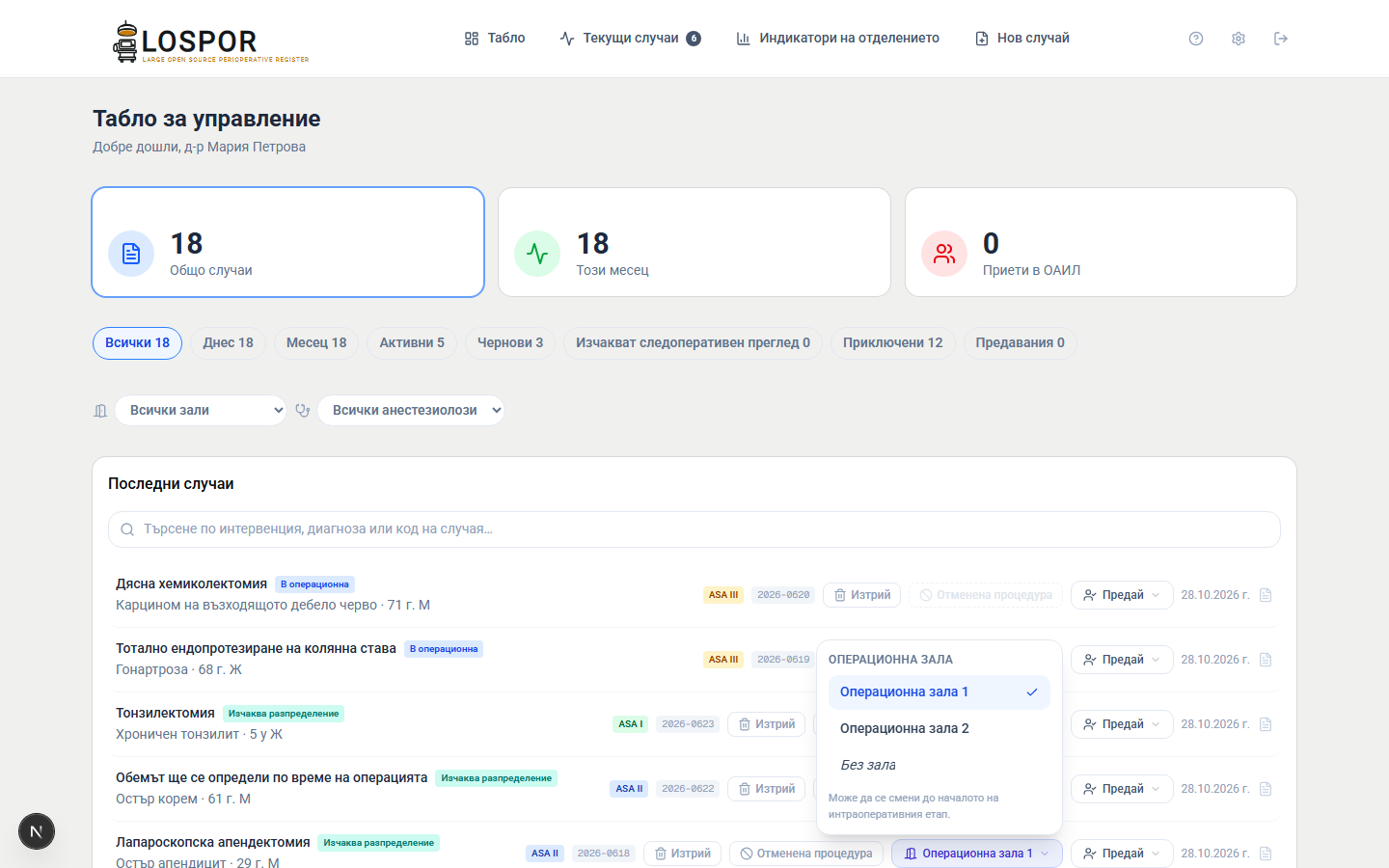Click Изтрий for Тонзилектомия case
The width and height of the screenshot is (1389, 868).
(766, 724)
